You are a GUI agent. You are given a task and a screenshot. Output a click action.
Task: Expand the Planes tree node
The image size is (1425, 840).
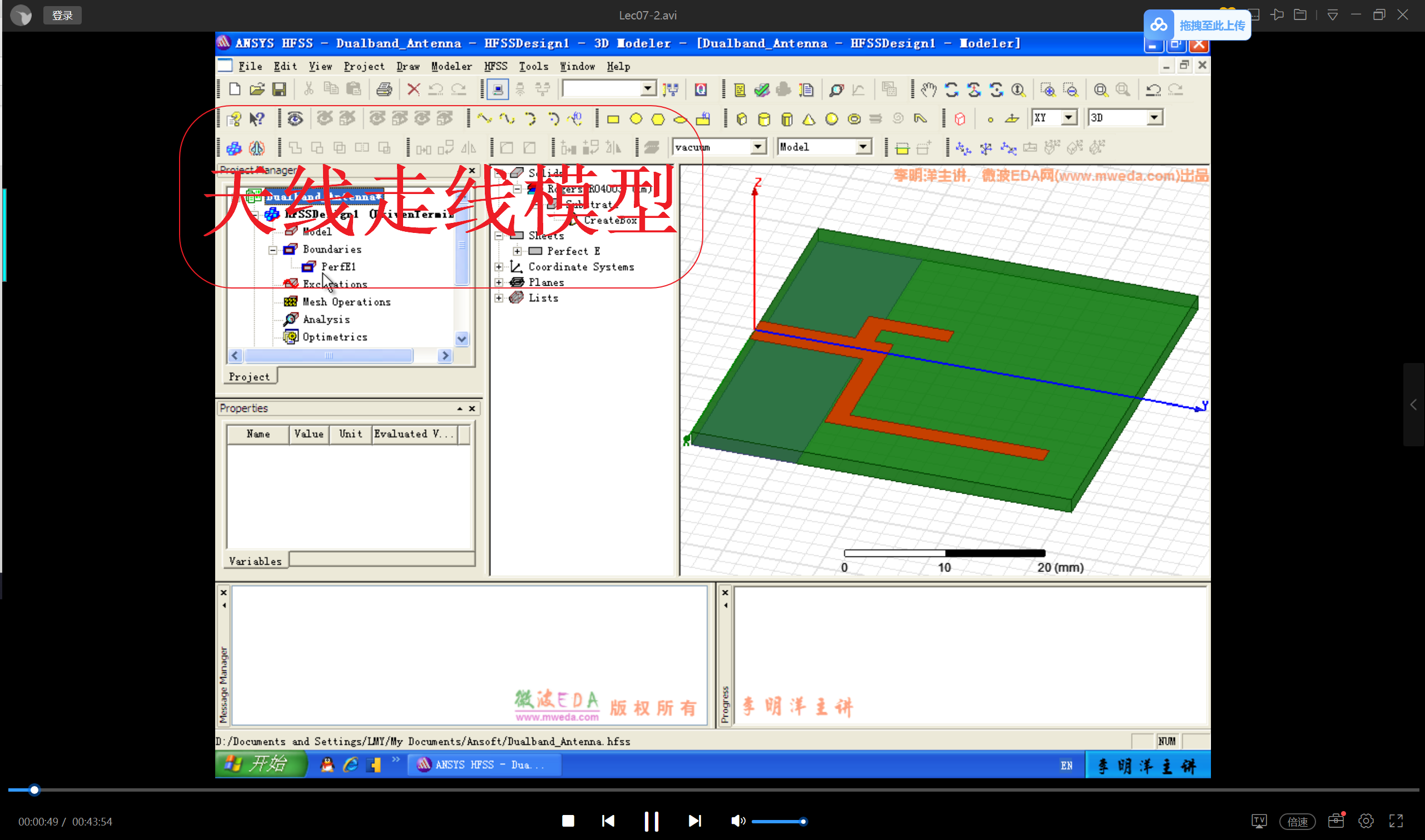coord(499,282)
